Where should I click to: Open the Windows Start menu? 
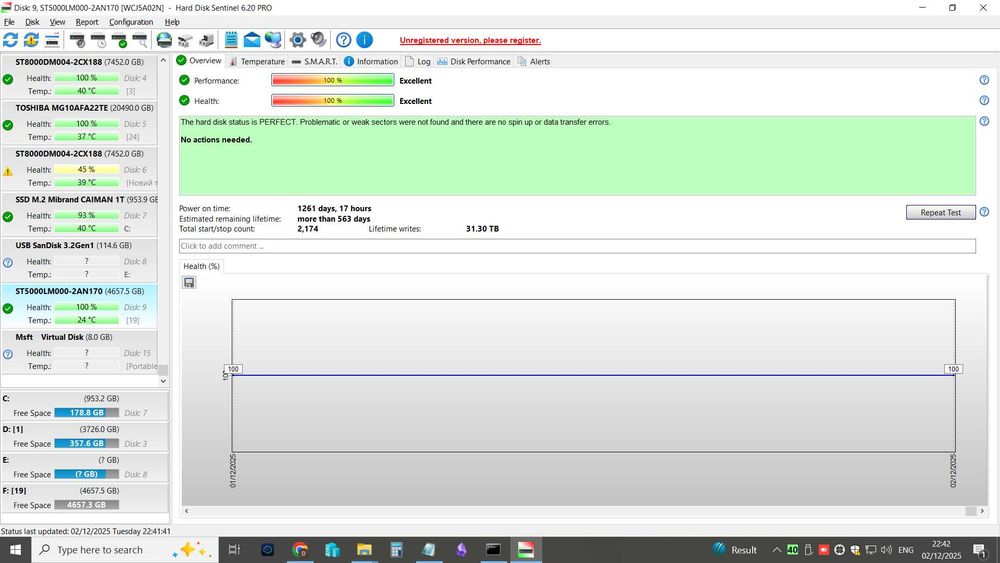pos(15,550)
